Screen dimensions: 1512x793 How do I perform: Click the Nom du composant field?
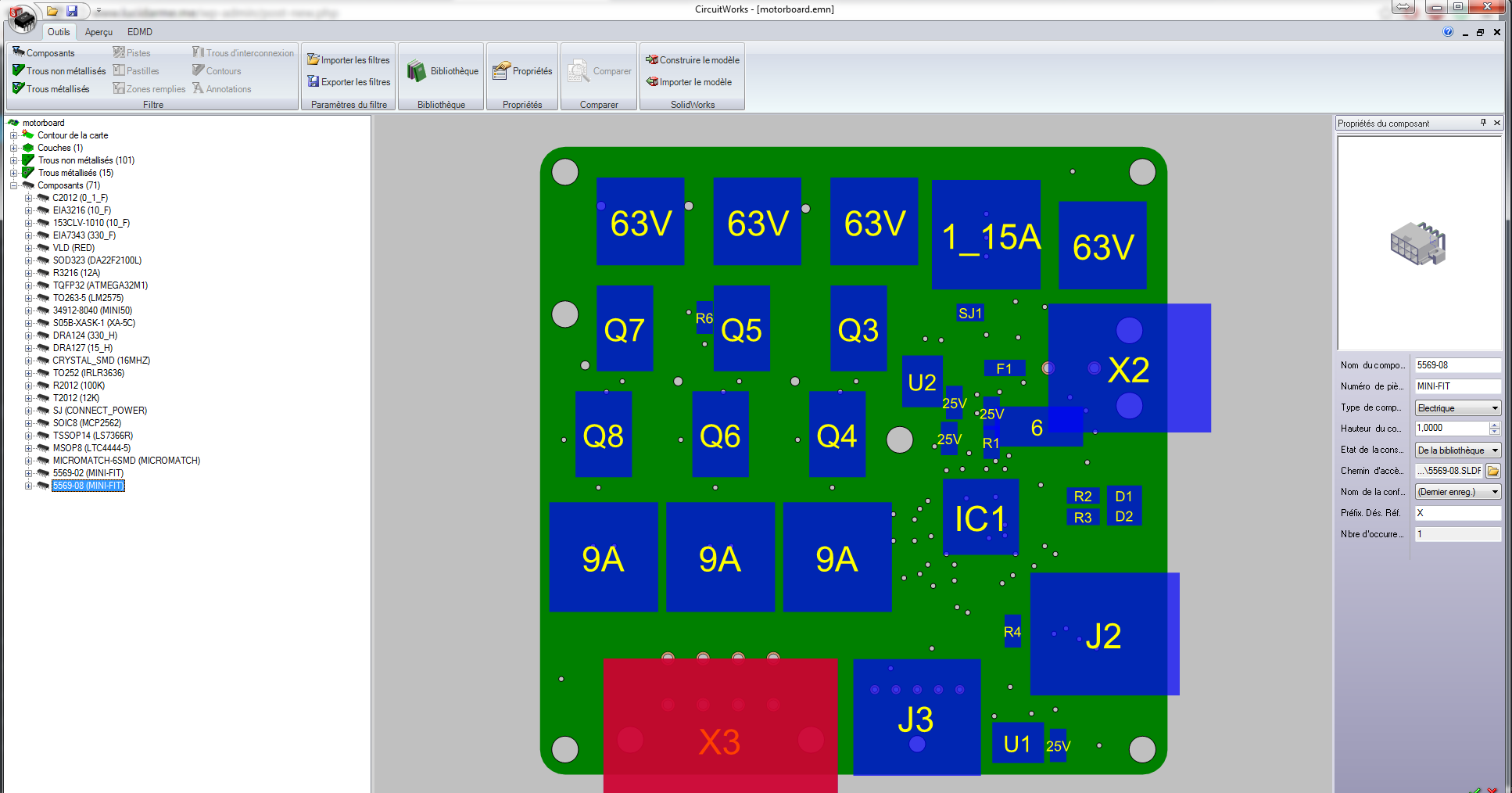[x=1457, y=365]
